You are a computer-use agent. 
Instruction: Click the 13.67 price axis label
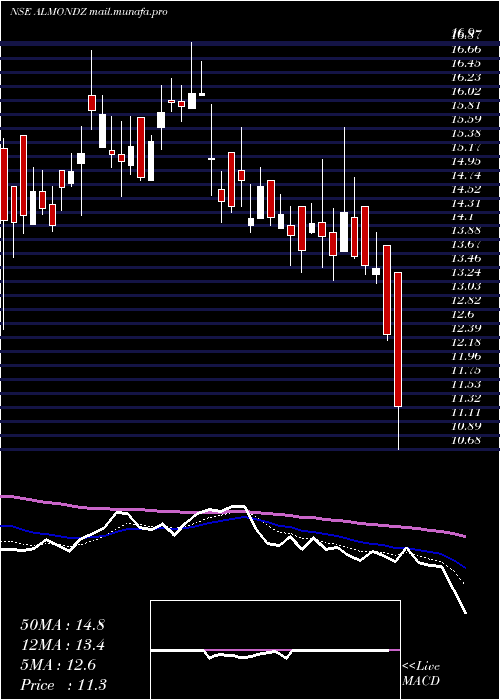click(466, 245)
